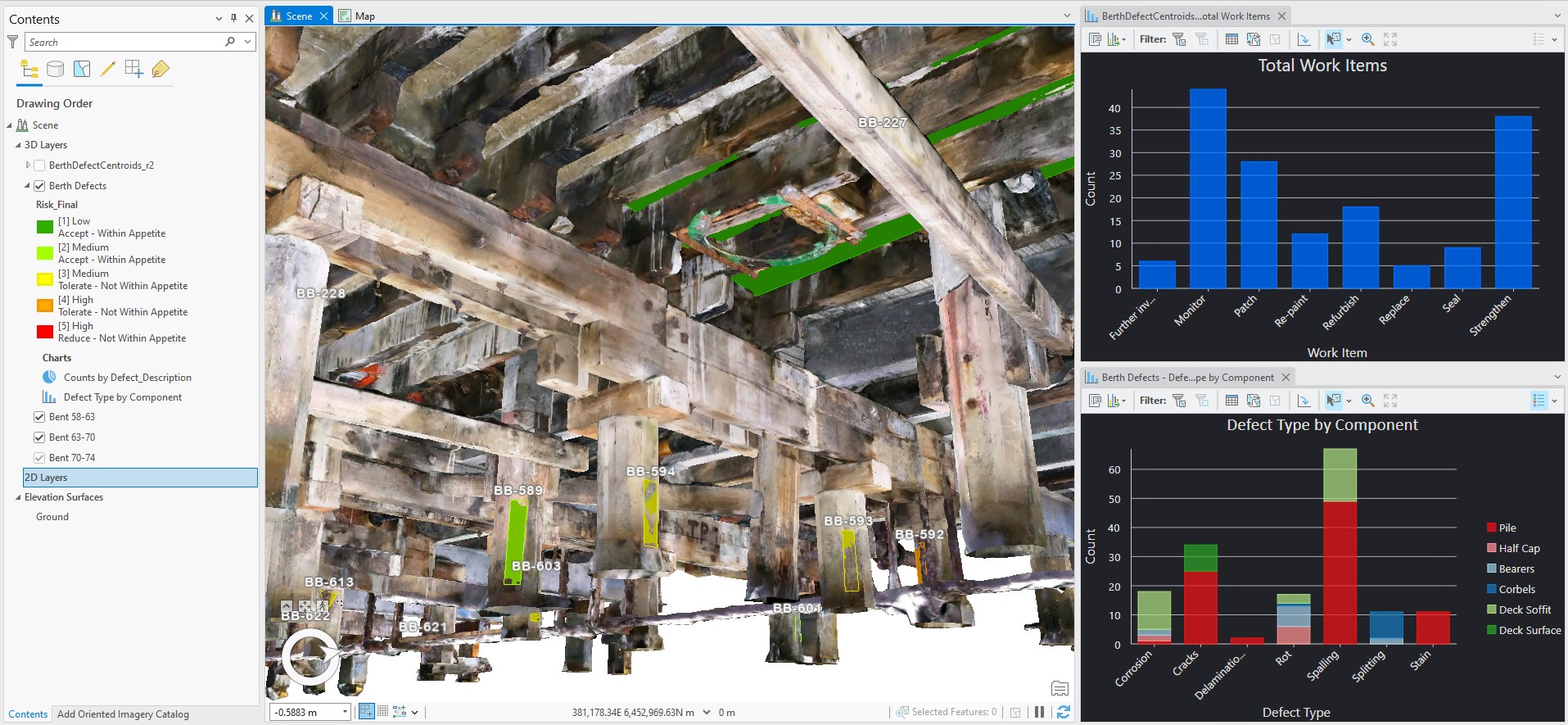Click the List By Editing pencil icon

(107, 70)
